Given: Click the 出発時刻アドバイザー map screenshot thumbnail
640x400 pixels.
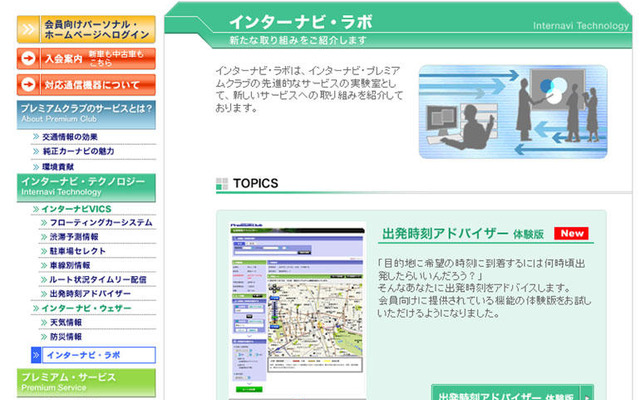Looking at the screenshot, I should click(297, 310).
